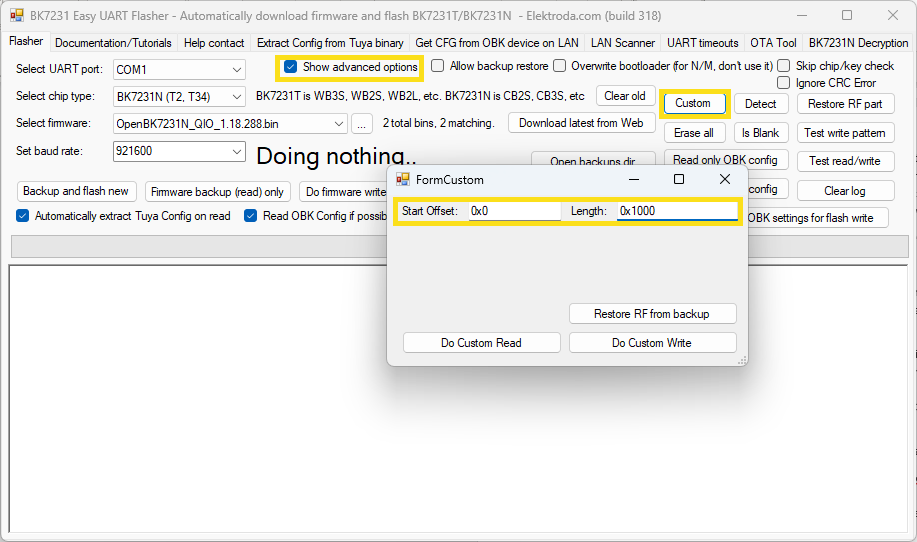Open the Documentation/Tutorials tab

113,43
